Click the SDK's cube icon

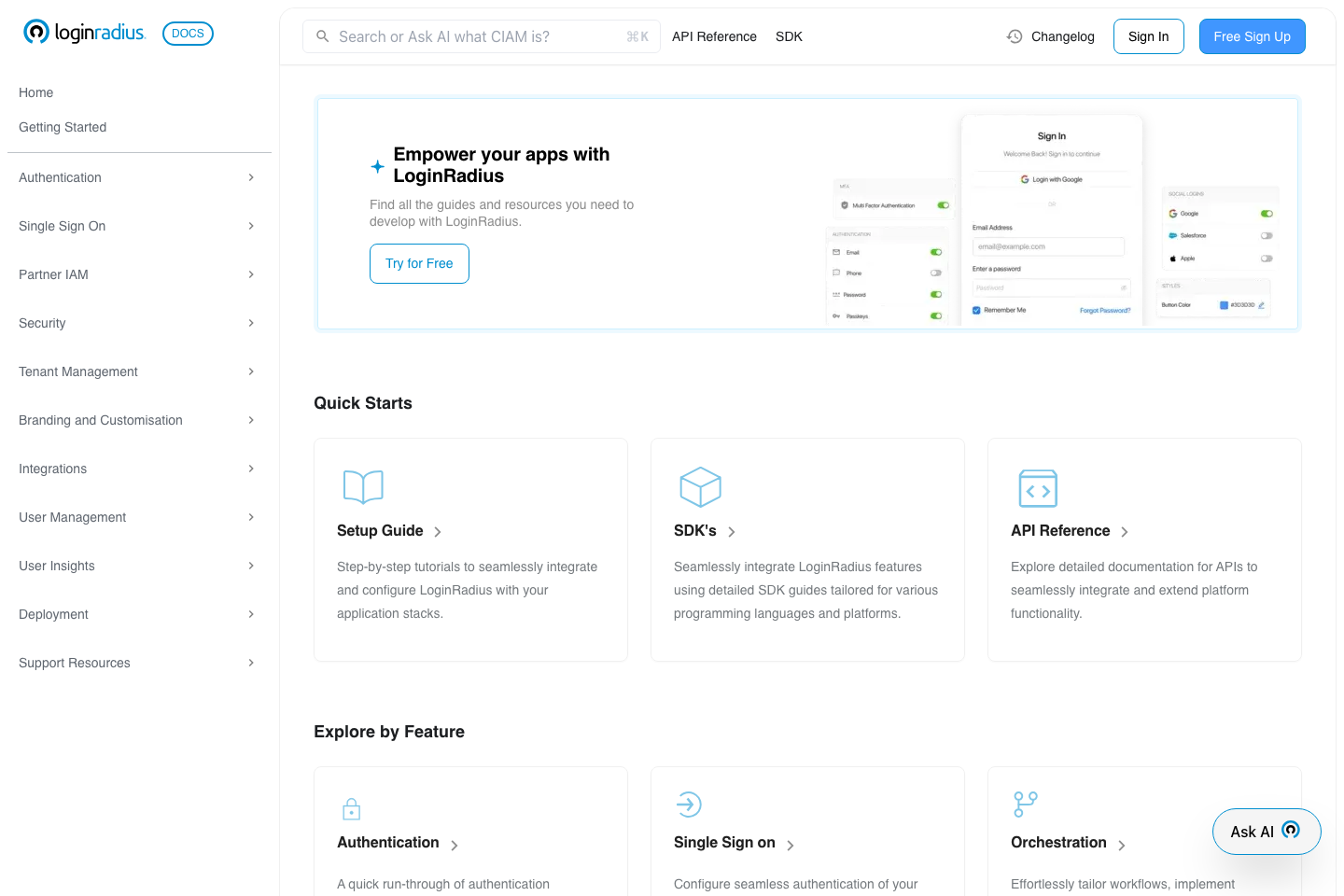(x=701, y=486)
